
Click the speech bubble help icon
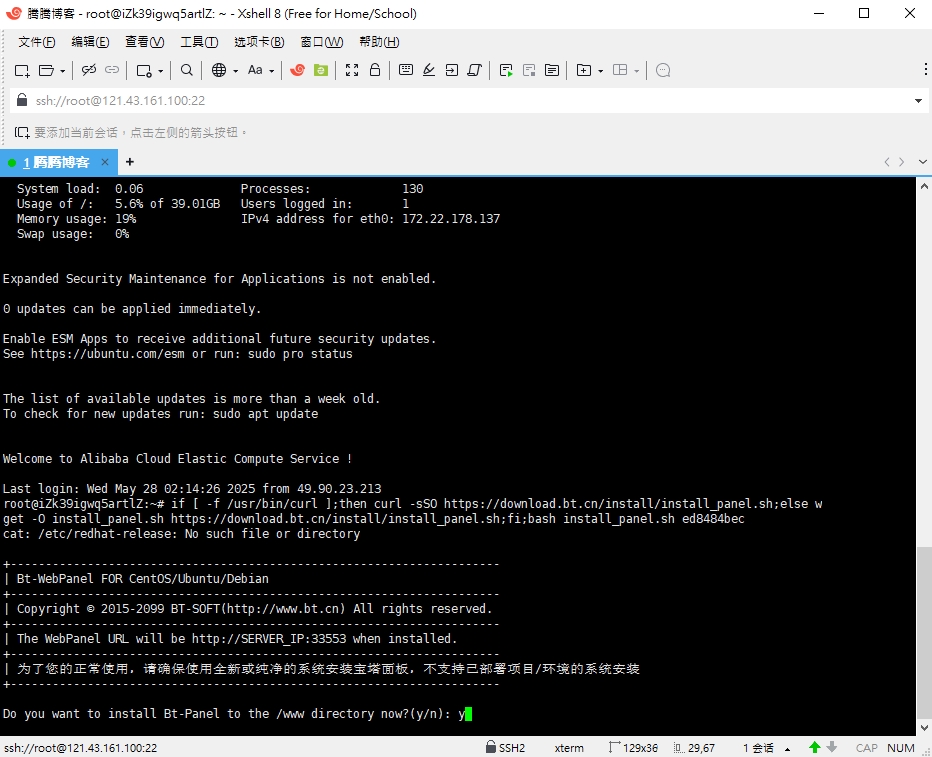coord(663,70)
